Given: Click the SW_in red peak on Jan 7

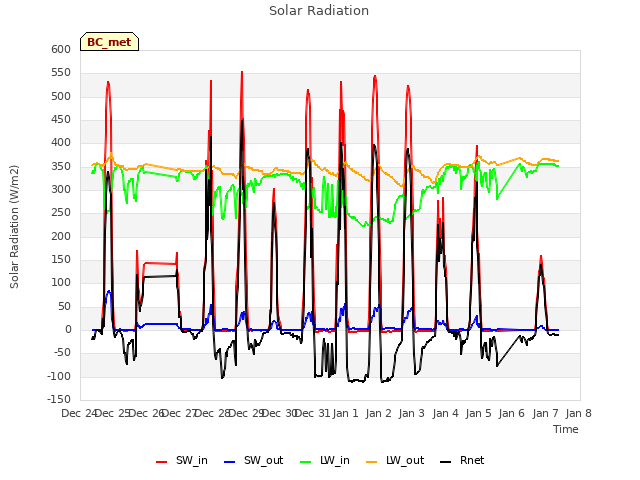Looking at the screenshot, I should pyautogui.click(x=541, y=258).
